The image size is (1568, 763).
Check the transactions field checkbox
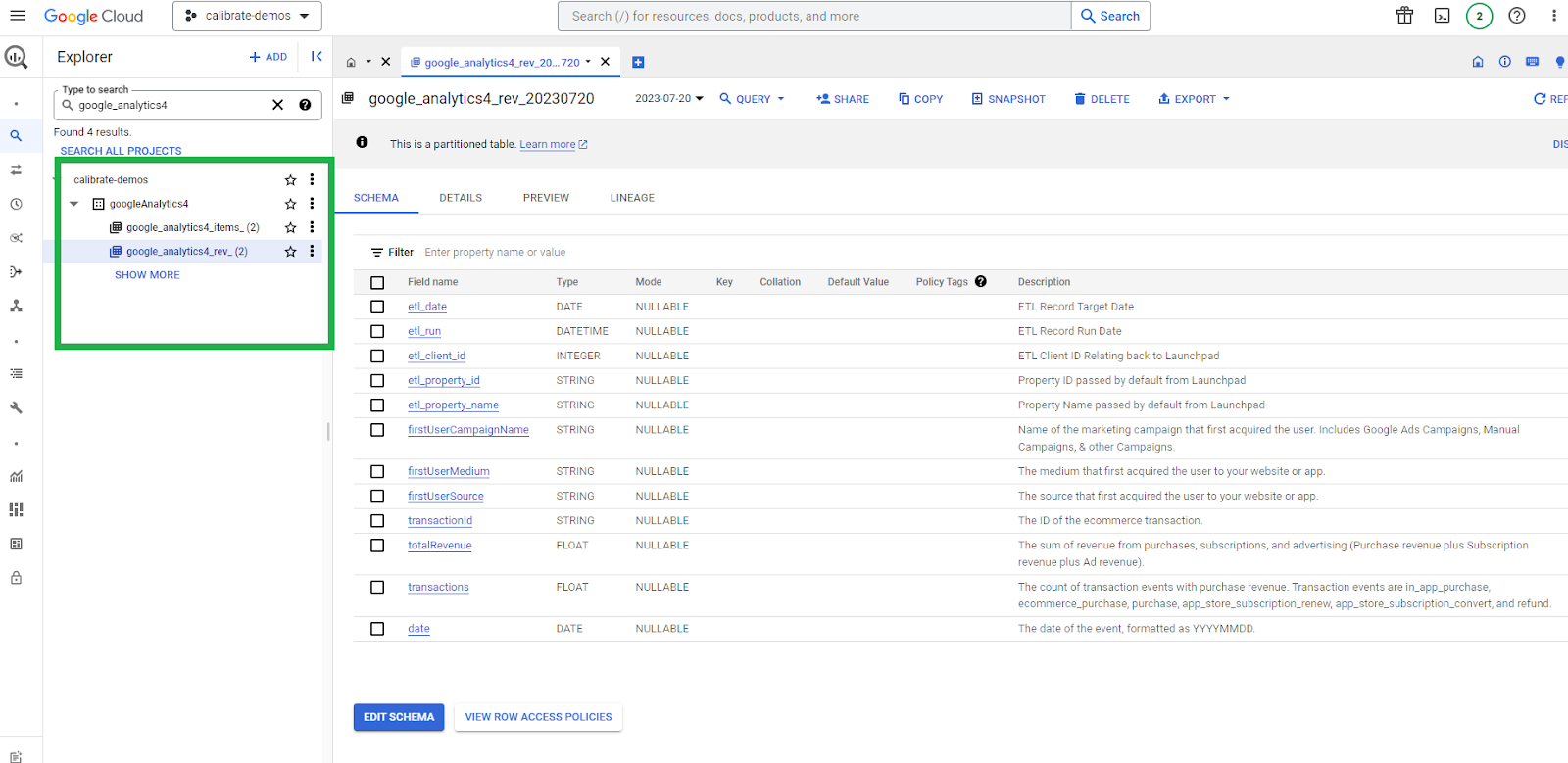point(377,588)
